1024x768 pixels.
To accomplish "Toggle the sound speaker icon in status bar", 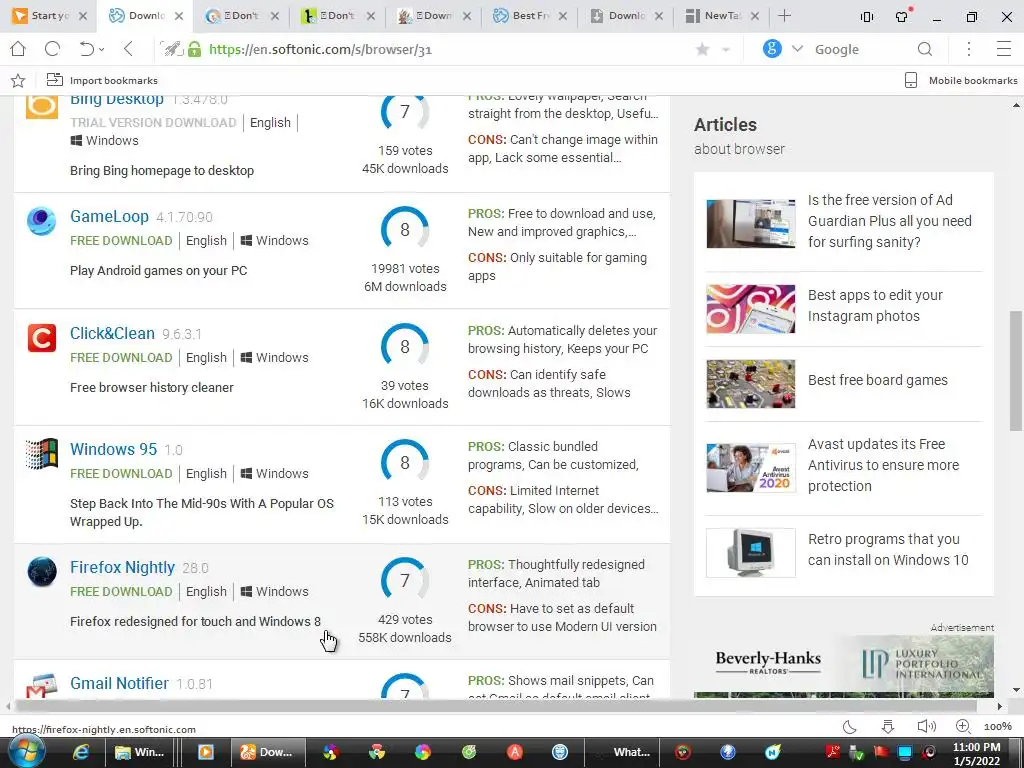I will pyautogui.click(x=926, y=727).
